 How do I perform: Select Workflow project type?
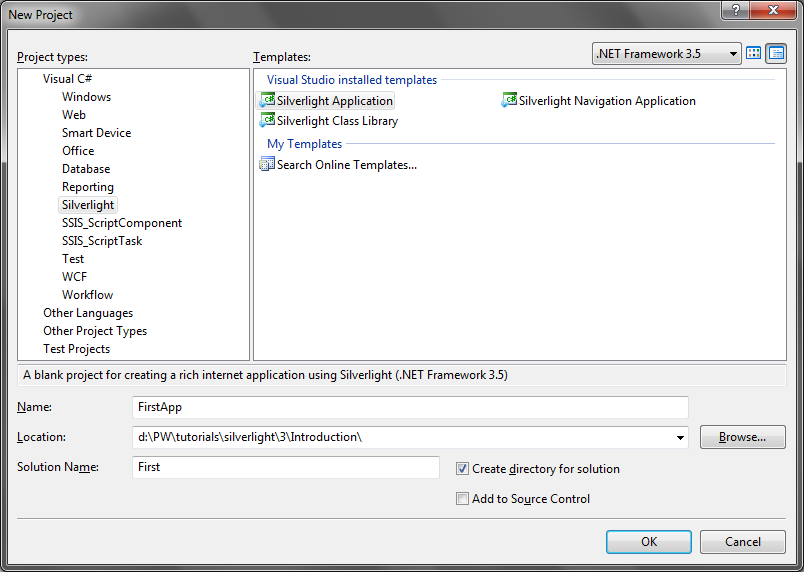pyautogui.click(x=87, y=295)
